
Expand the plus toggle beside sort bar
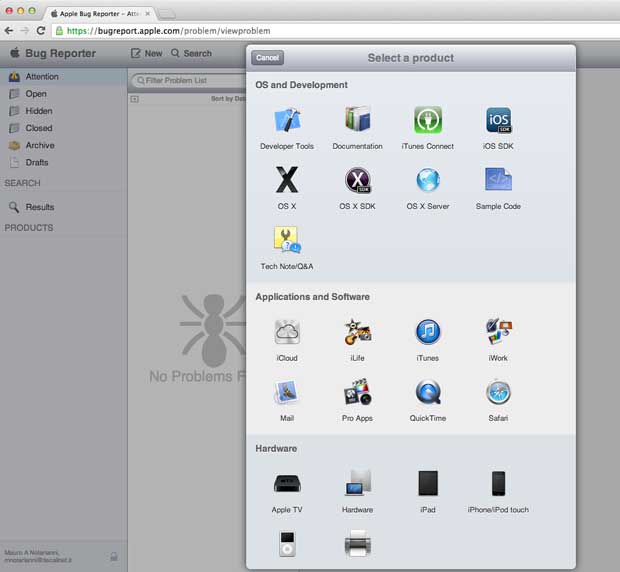tap(134, 99)
